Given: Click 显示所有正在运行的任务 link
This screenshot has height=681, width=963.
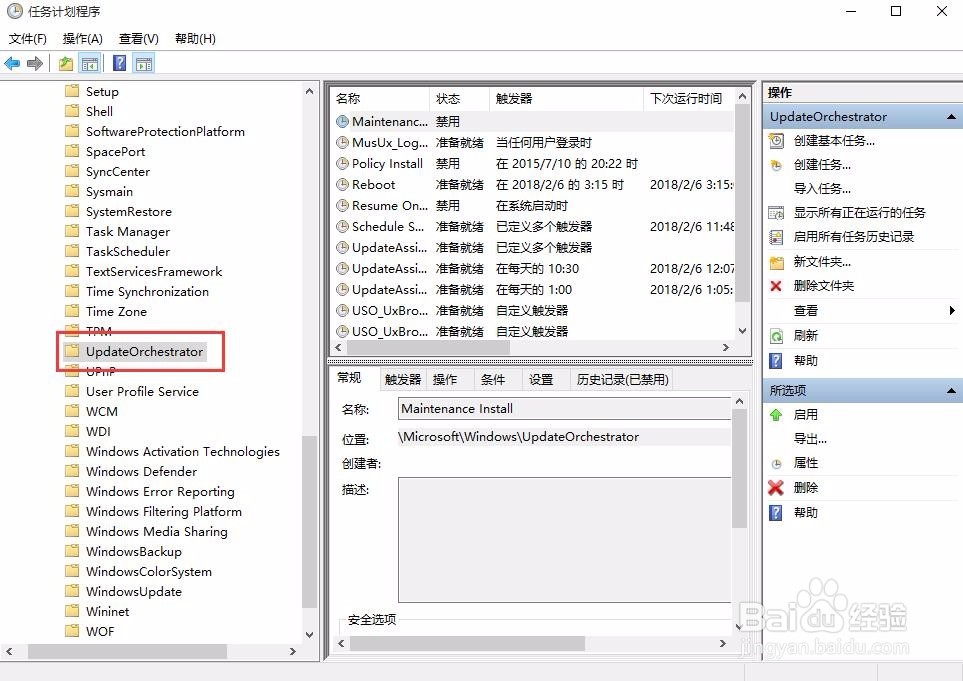Looking at the screenshot, I should pyautogui.click(x=859, y=213).
